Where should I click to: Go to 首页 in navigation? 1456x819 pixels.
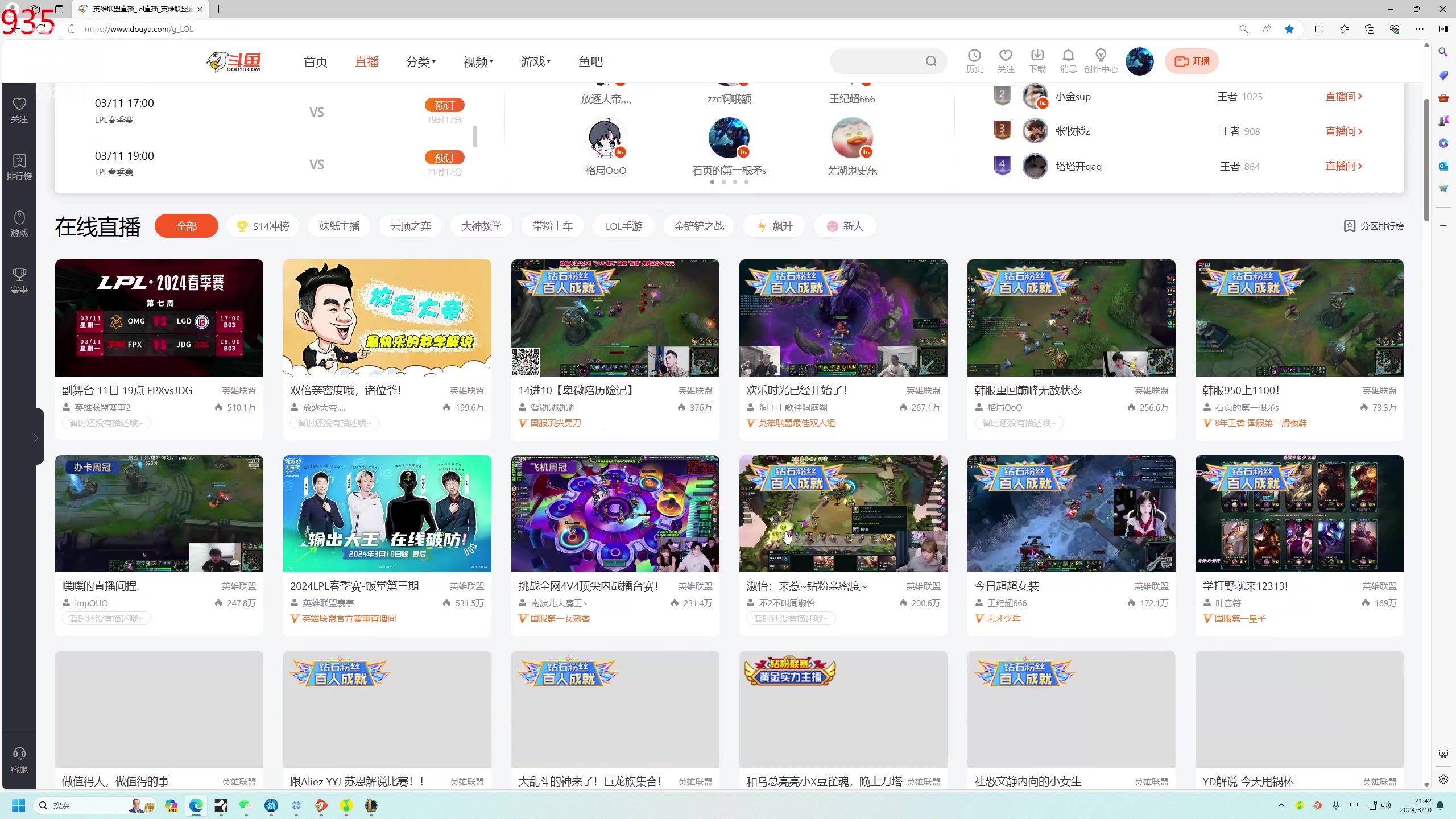[316, 61]
